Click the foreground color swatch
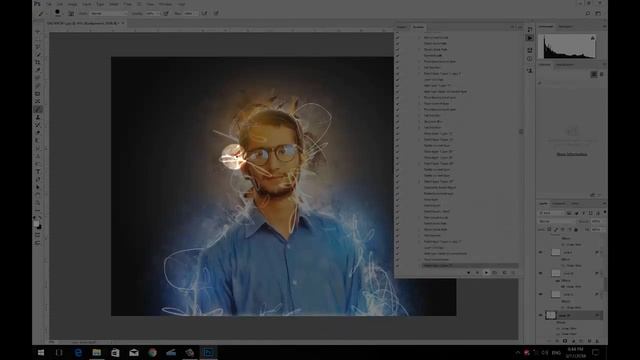The image size is (640, 360). pos(36,224)
